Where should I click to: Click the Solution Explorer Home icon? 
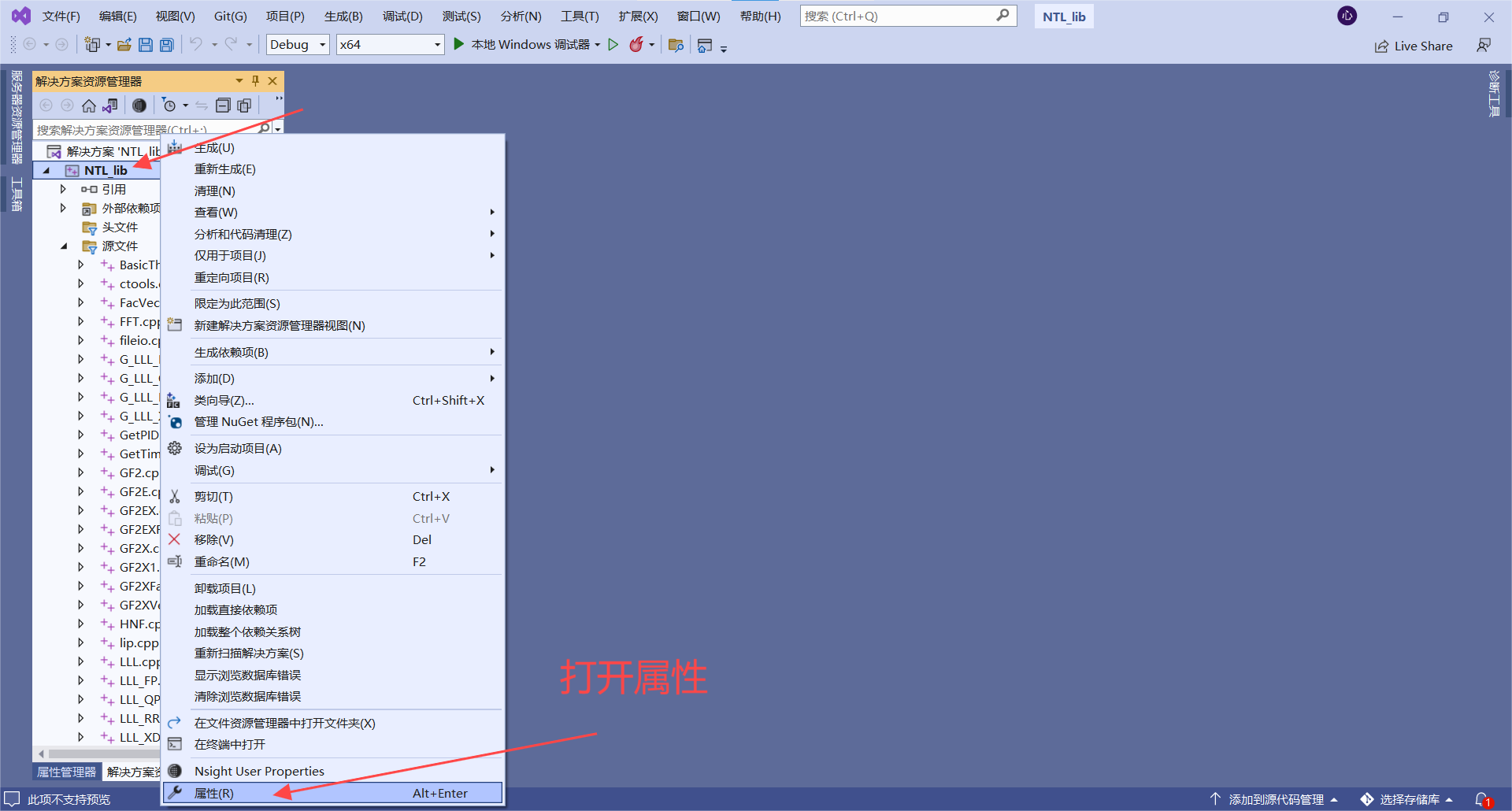[x=89, y=106]
